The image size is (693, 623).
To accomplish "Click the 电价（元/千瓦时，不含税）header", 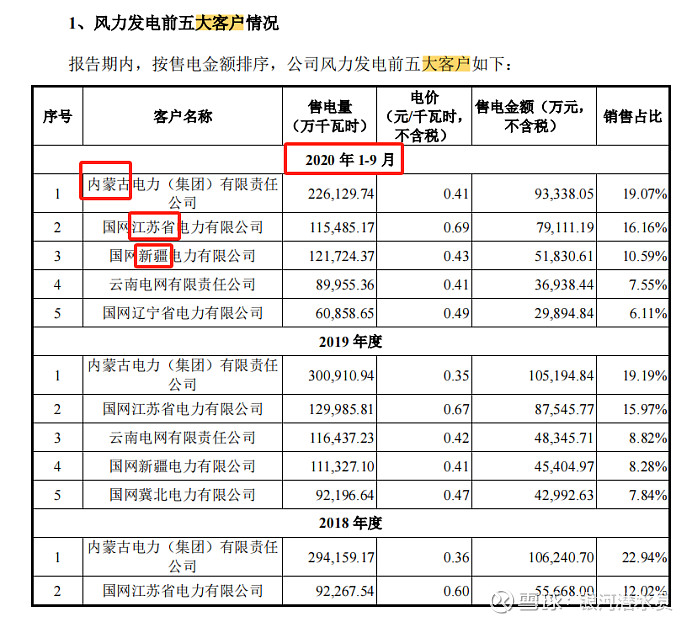I will pos(424,117).
